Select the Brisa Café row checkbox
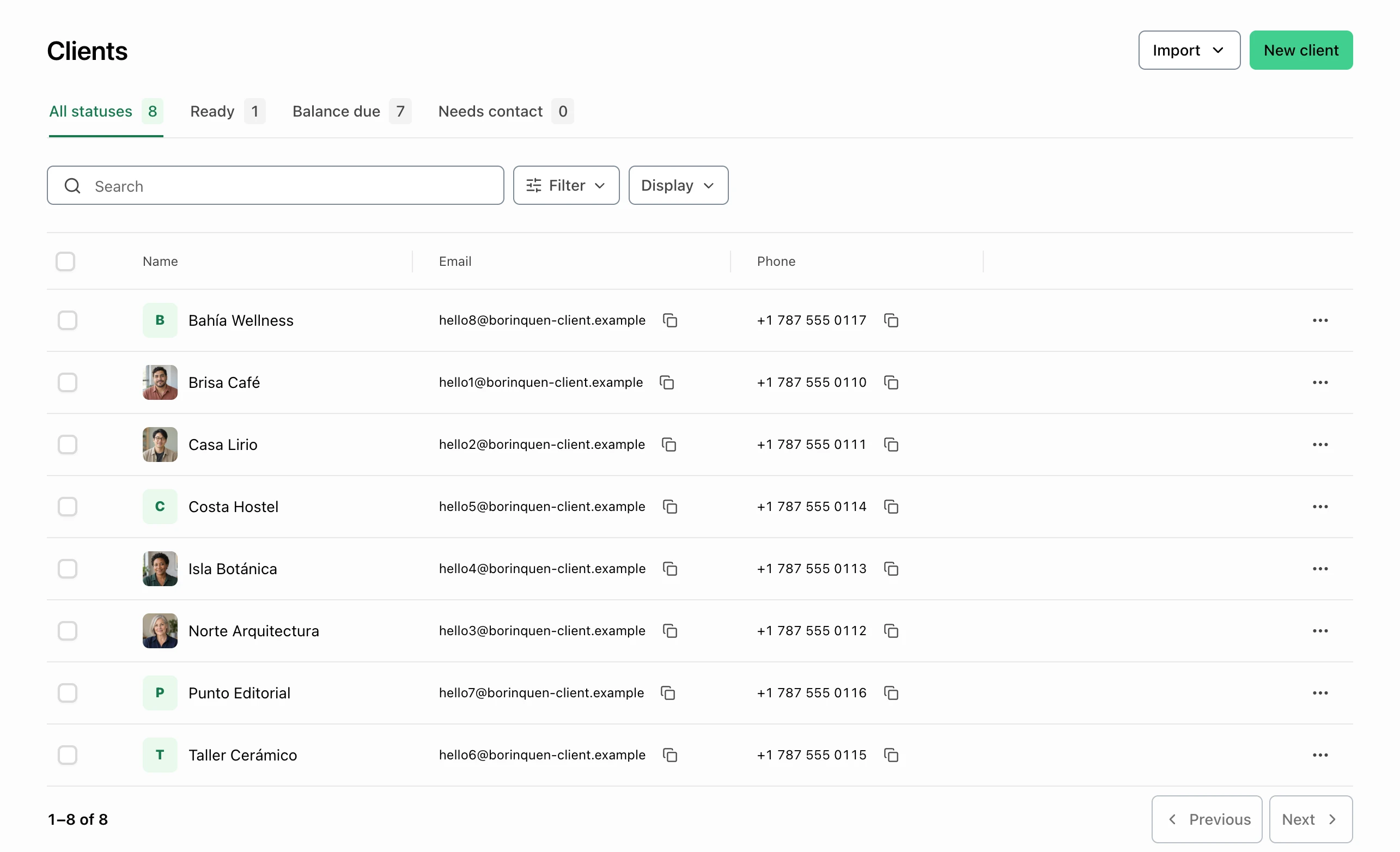This screenshot has height=852, width=1400. click(67, 382)
